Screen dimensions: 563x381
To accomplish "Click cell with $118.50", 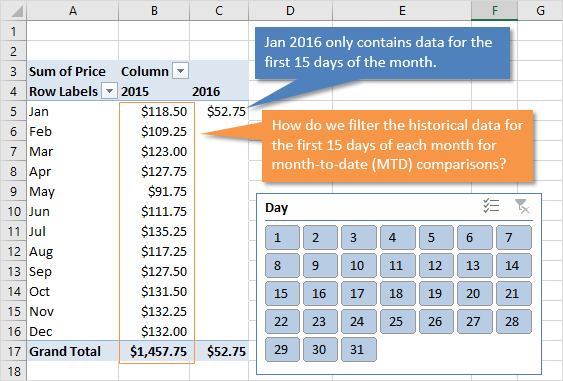I will click(154, 111).
